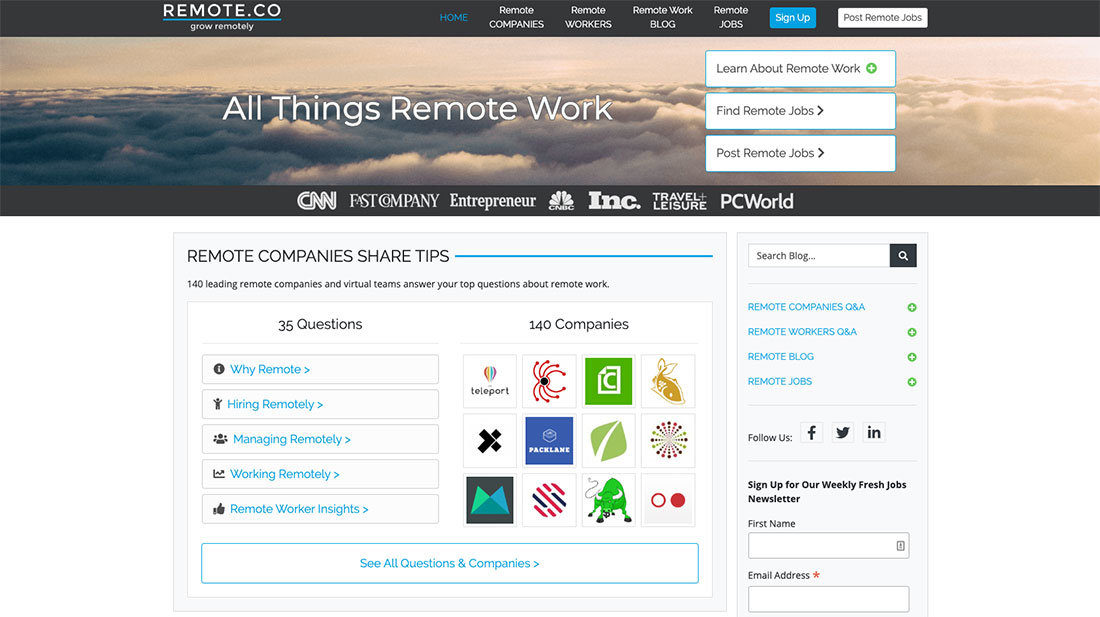
Task: Click Post Remote Jobs hero button
Action: click(800, 153)
